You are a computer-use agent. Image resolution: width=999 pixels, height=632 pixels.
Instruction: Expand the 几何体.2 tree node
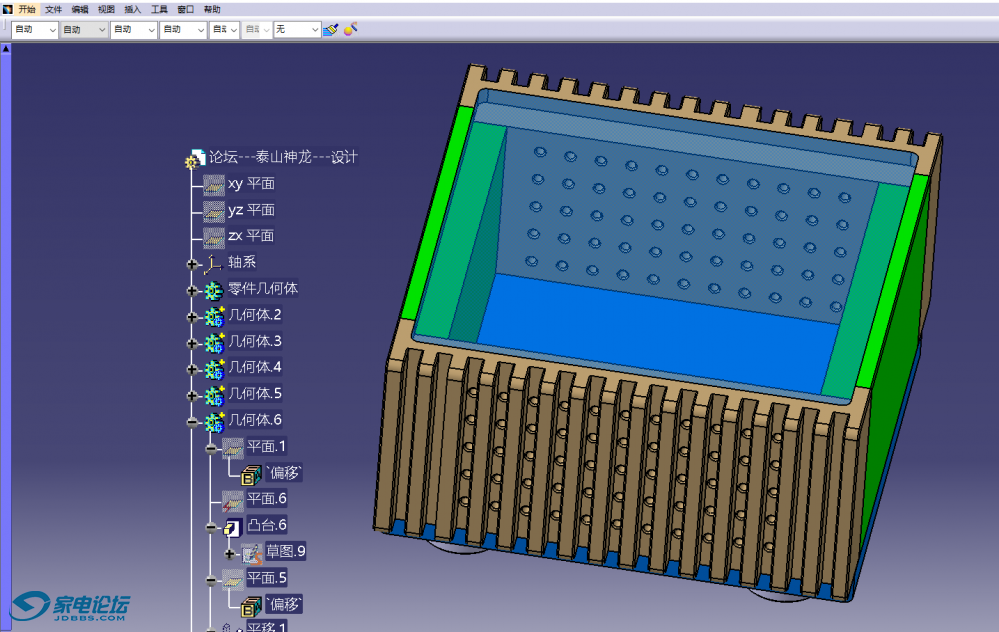click(x=192, y=316)
